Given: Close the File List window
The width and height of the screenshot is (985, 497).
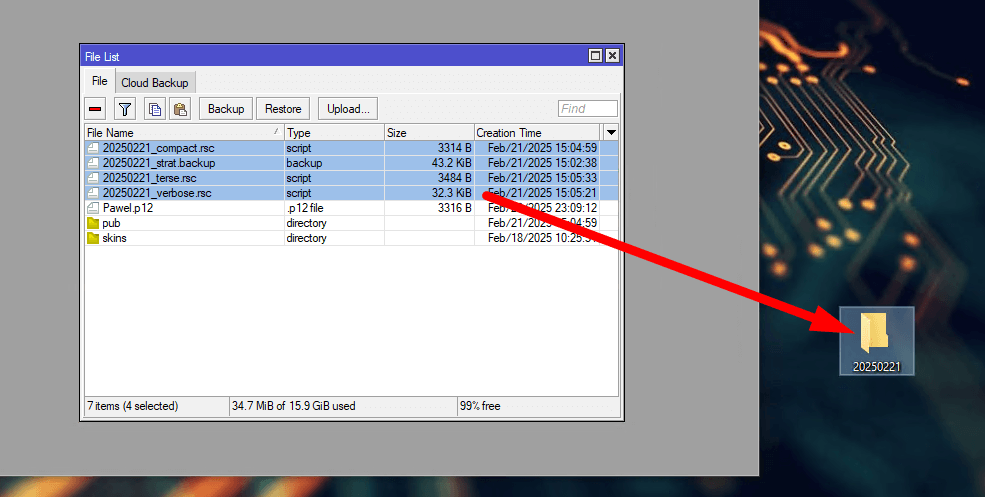Looking at the screenshot, I should pyautogui.click(x=612, y=56).
